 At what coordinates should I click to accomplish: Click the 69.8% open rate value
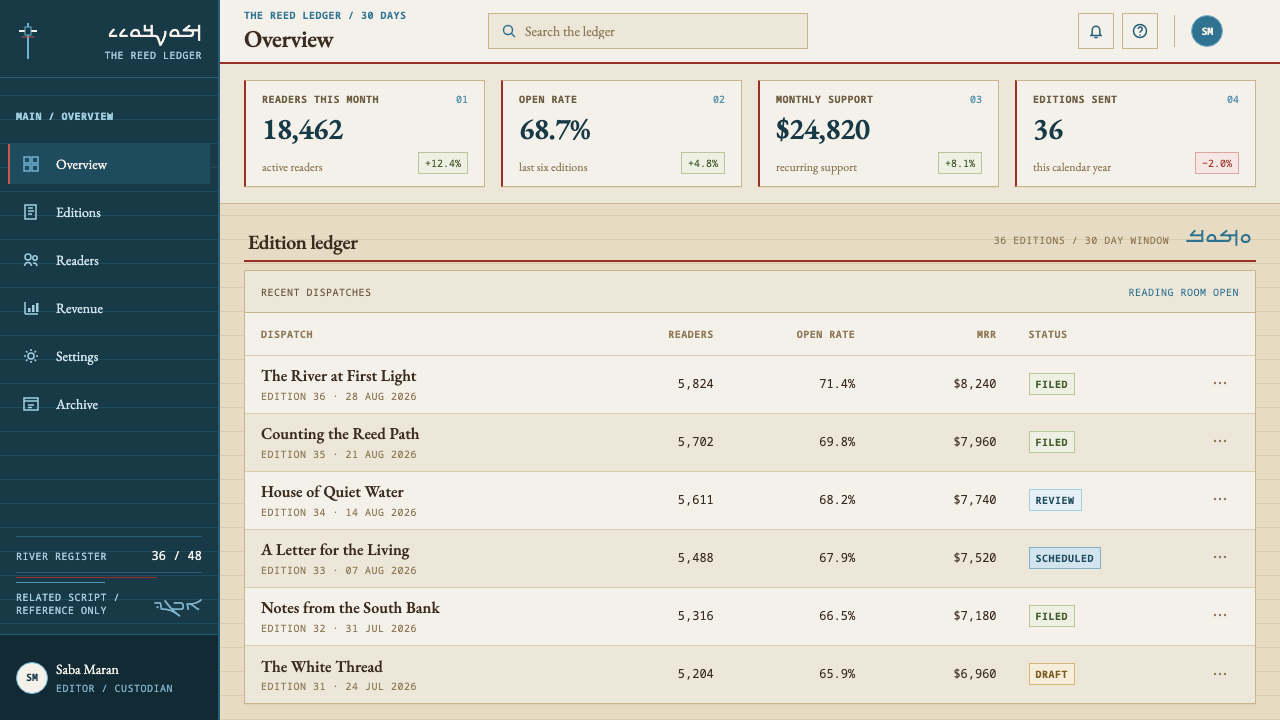pos(837,442)
